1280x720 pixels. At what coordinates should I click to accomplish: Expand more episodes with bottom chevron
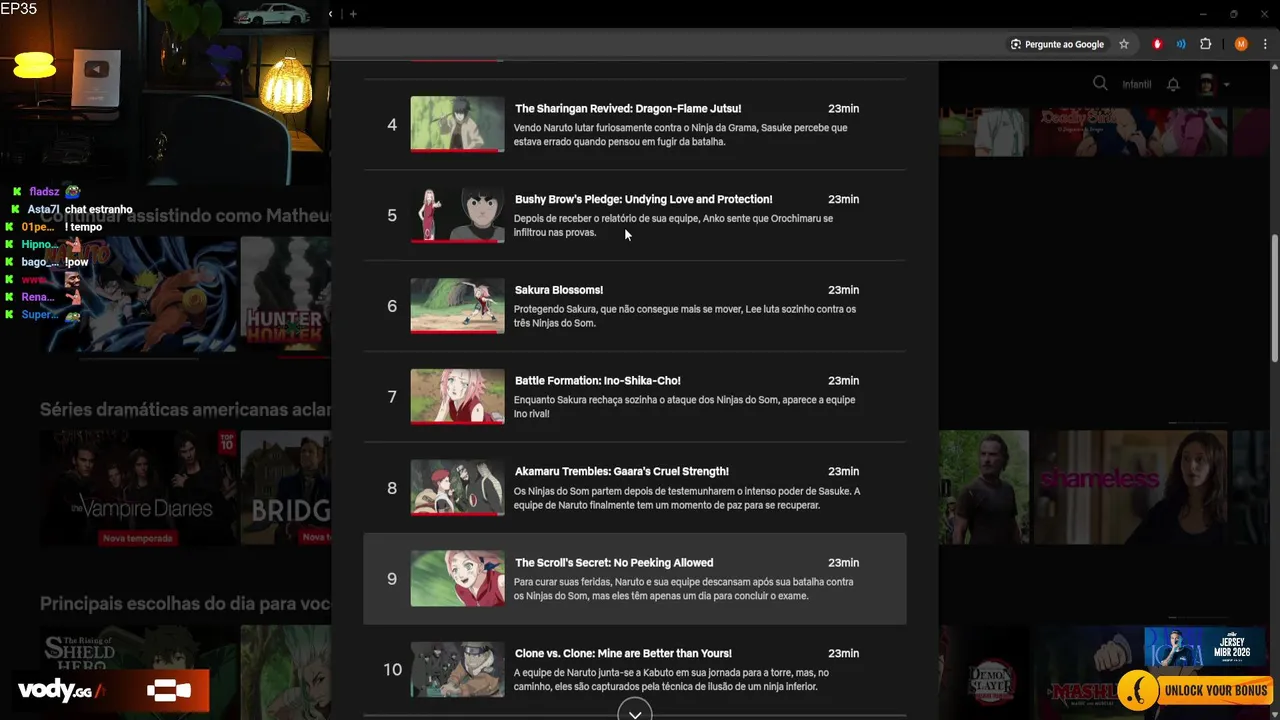634,712
